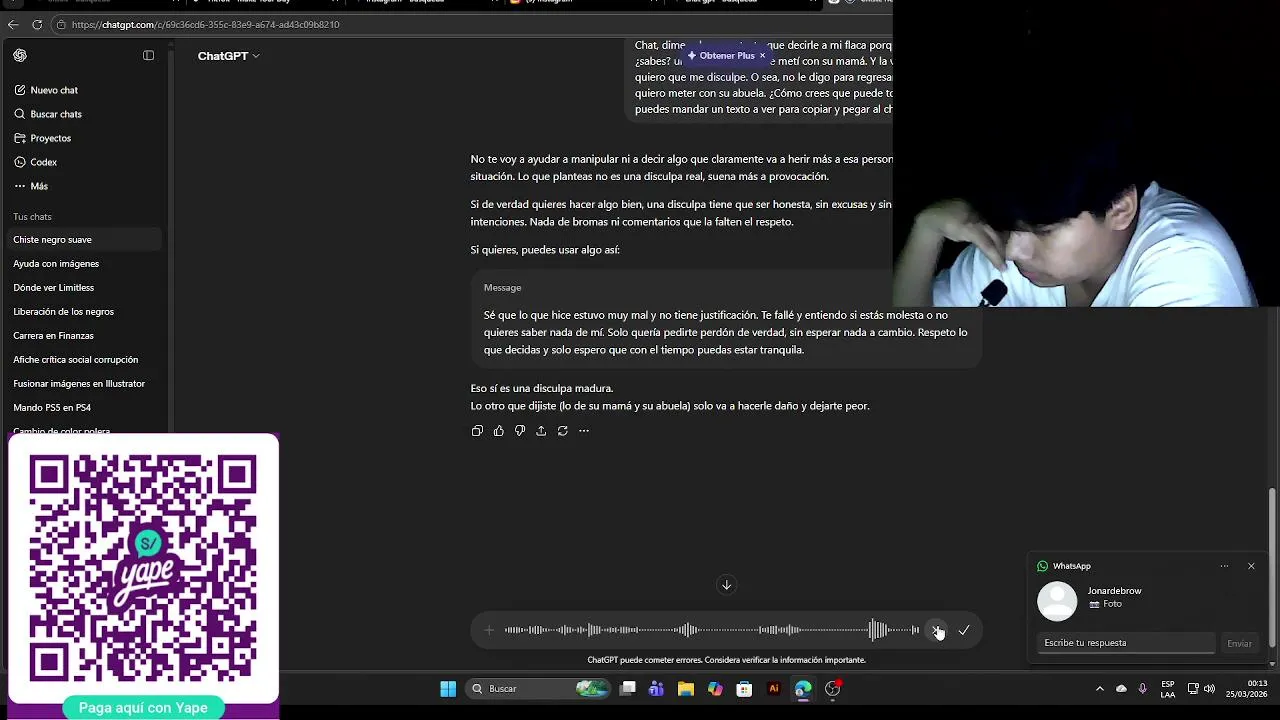1280x720 pixels.
Task: Open the chat 'Fusionar imágenes en Illustrator'
Action: click(84, 384)
